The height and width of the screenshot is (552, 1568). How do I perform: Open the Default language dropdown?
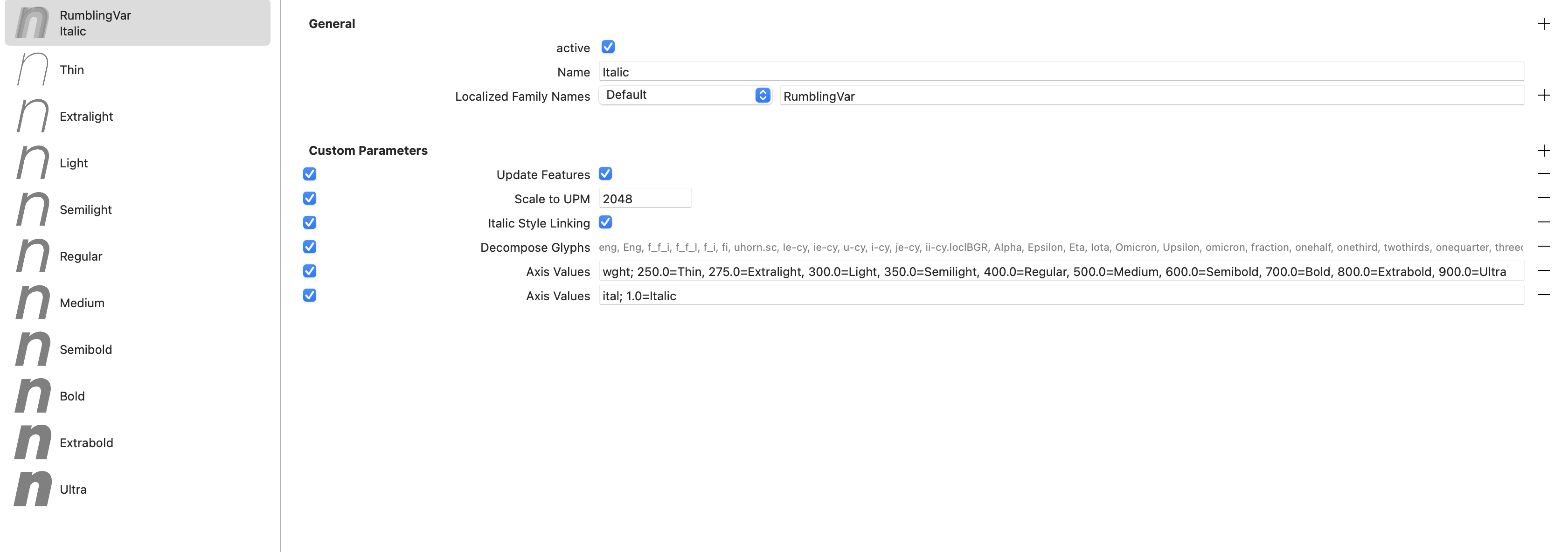(686, 95)
